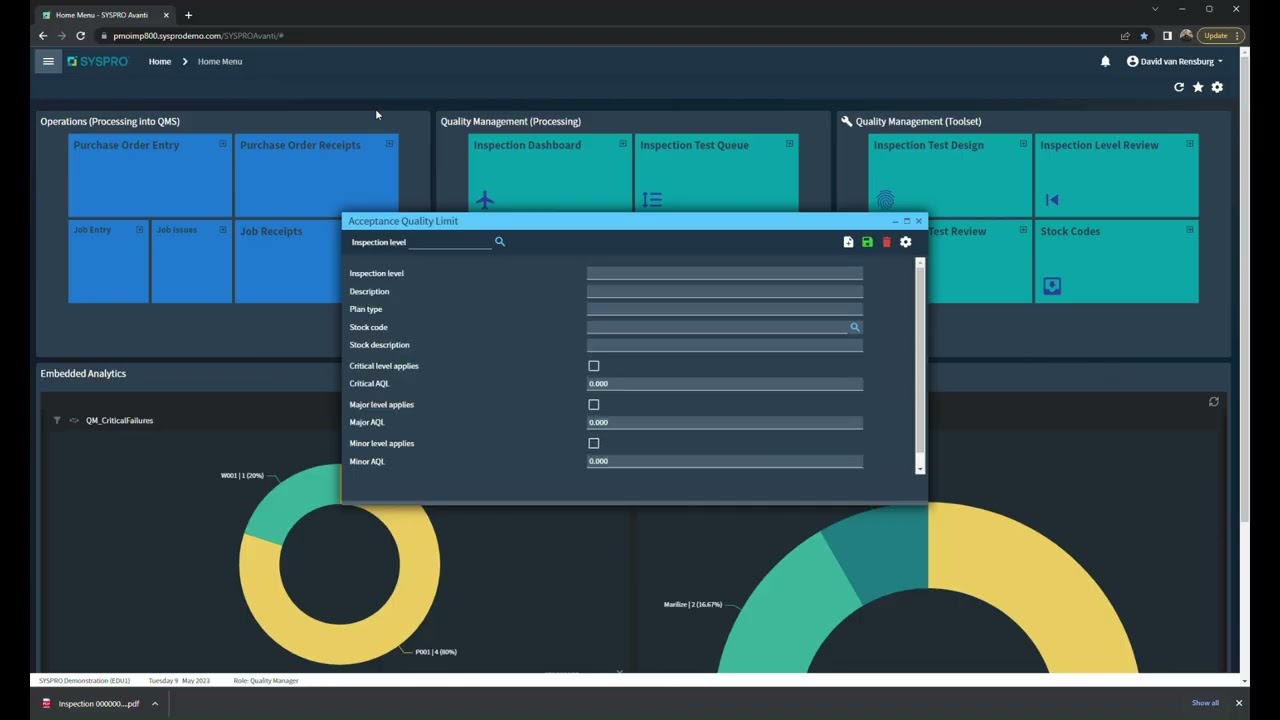Enable the Minor level applies checkbox
The width and height of the screenshot is (1280, 720).
(x=594, y=443)
